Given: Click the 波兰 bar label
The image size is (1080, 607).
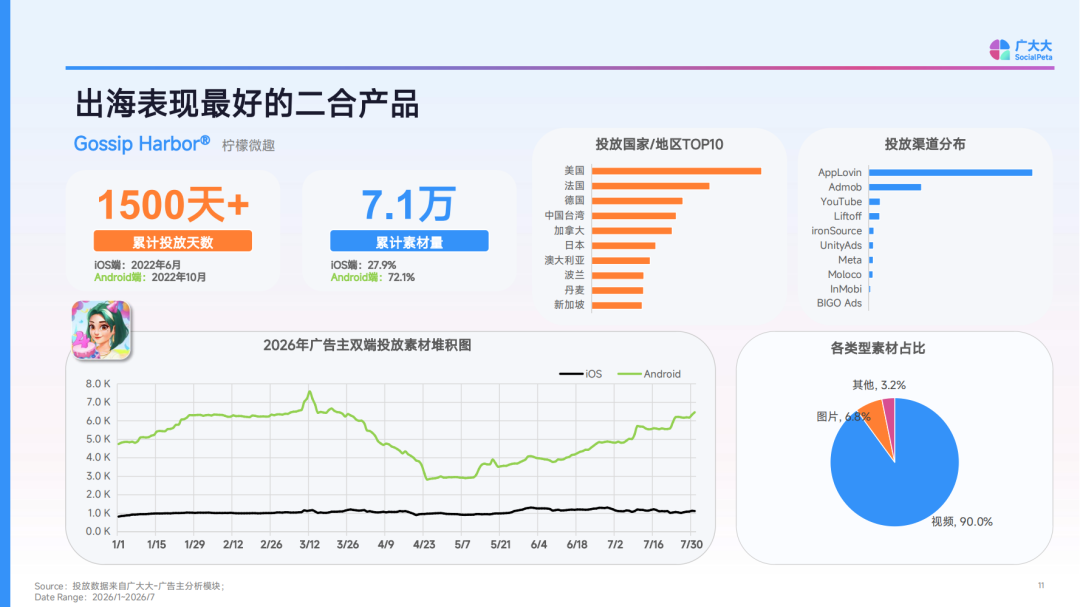Looking at the screenshot, I should 574,275.
